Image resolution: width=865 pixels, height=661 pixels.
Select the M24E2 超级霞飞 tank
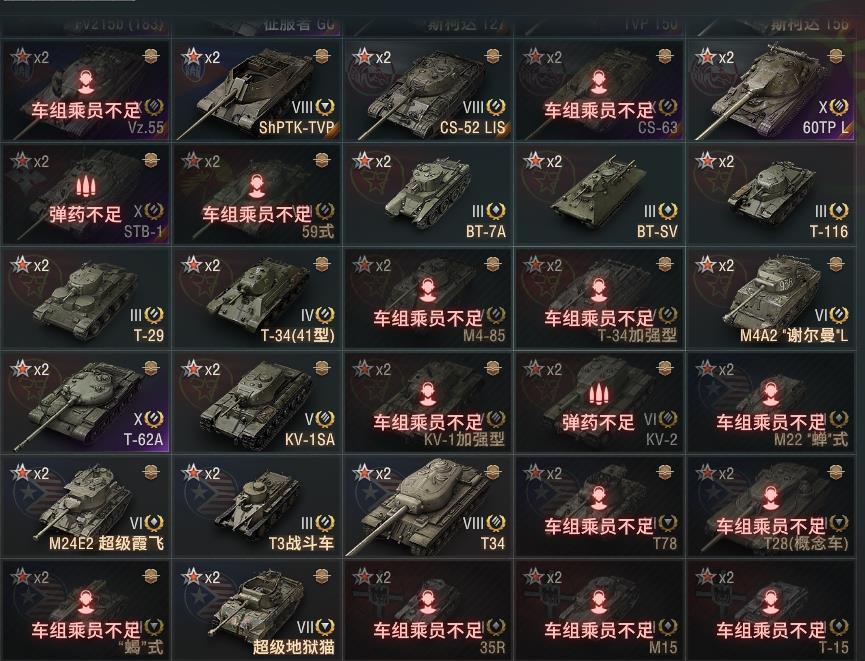tap(86, 506)
